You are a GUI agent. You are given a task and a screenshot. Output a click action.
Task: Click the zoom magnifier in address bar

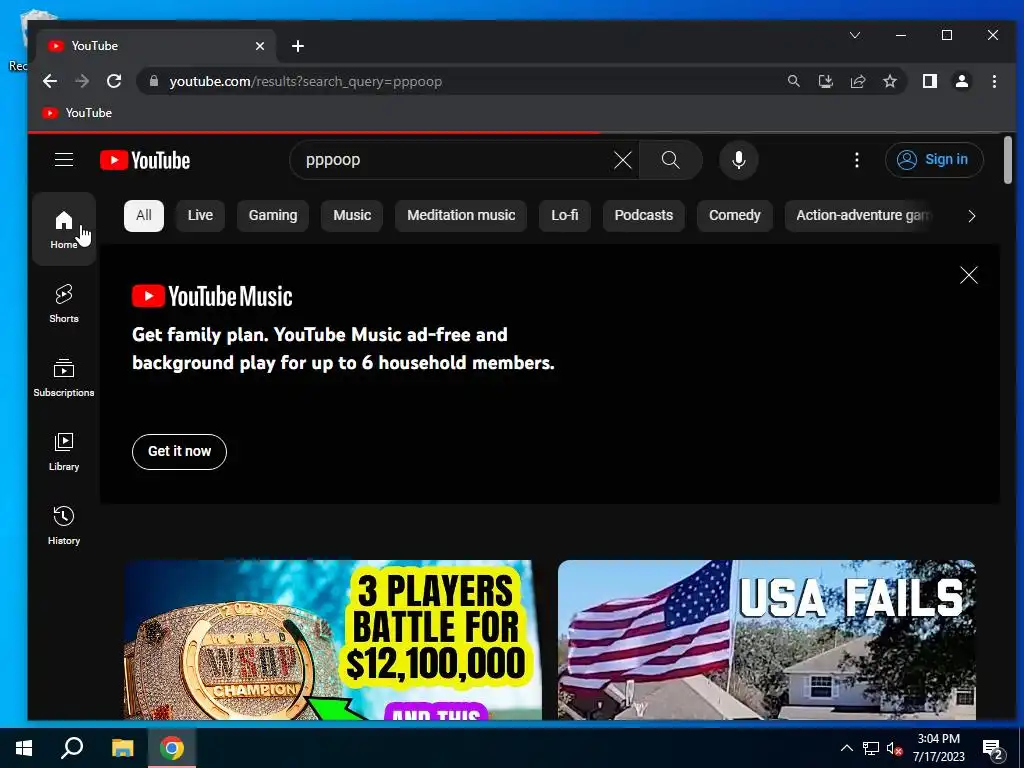(793, 81)
